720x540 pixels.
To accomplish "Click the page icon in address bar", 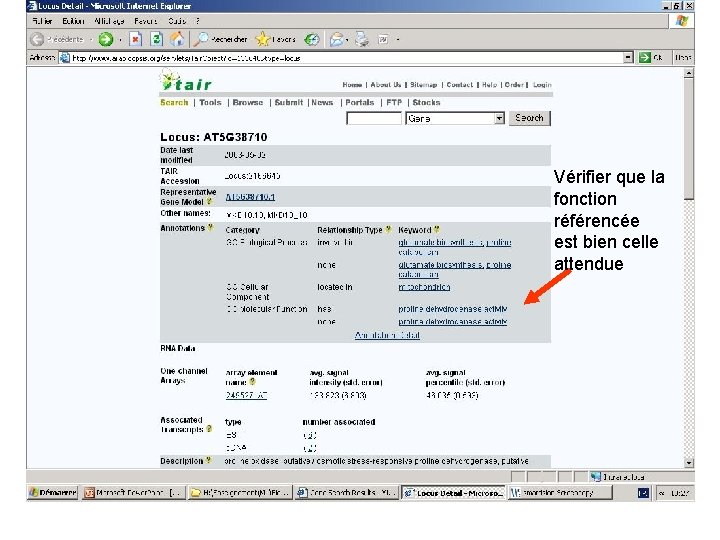I will pos(65,58).
